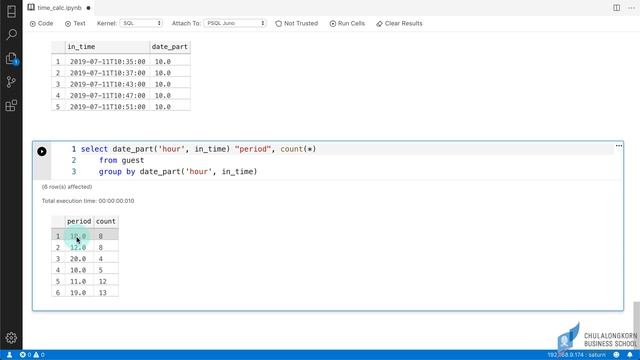Open the Attach To PSQL Juno dropdown
The width and height of the screenshot is (640, 360).
[x=235, y=23]
